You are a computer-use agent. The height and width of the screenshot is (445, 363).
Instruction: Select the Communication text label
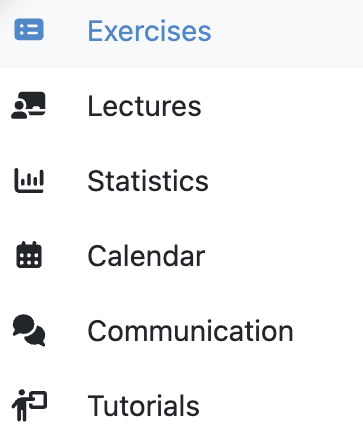(x=191, y=331)
